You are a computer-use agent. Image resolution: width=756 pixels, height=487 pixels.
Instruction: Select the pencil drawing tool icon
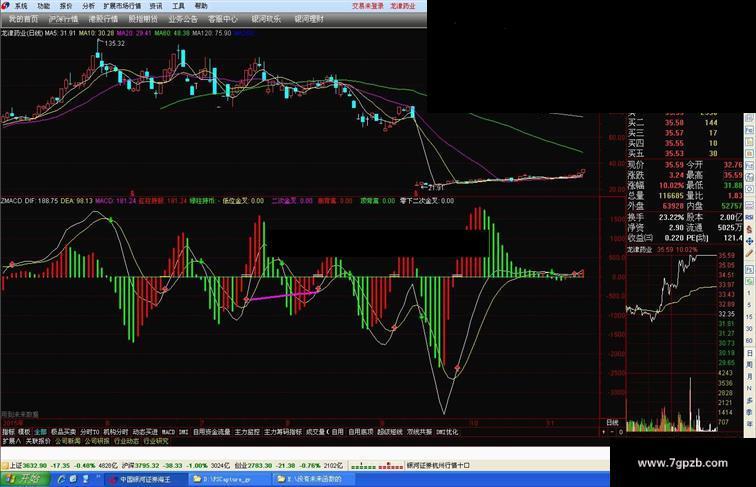click(749, 254)
